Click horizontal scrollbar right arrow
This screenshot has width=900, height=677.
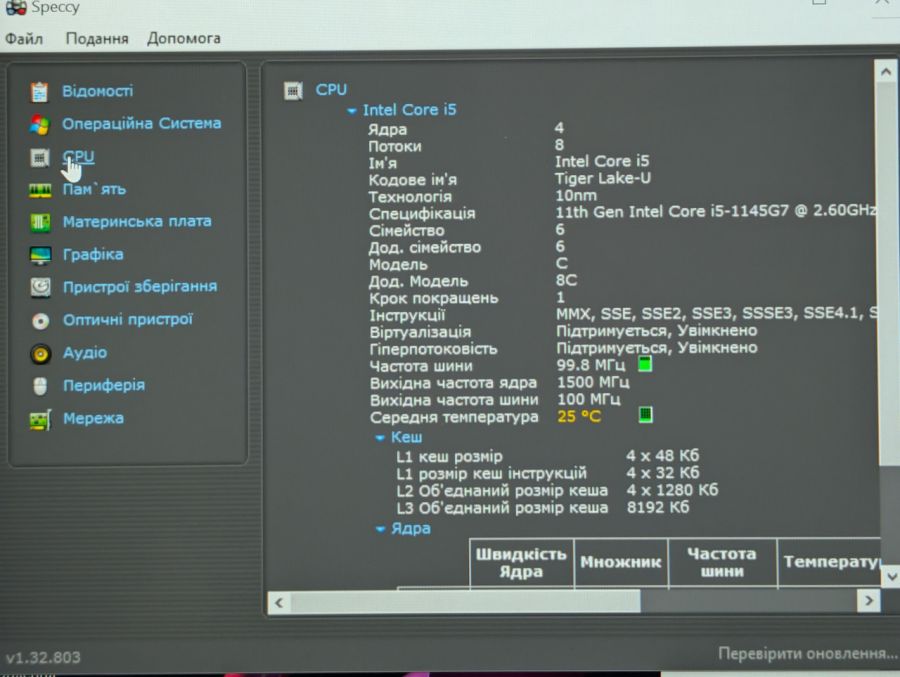coord(869,601)
